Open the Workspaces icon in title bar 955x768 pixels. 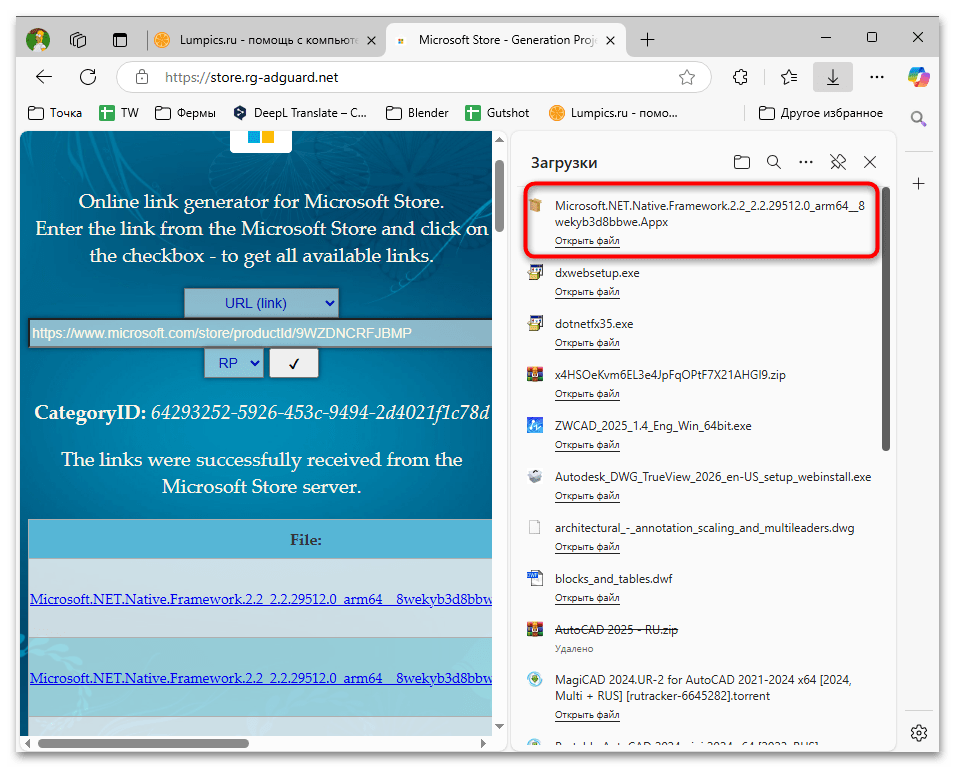[78, 40]
